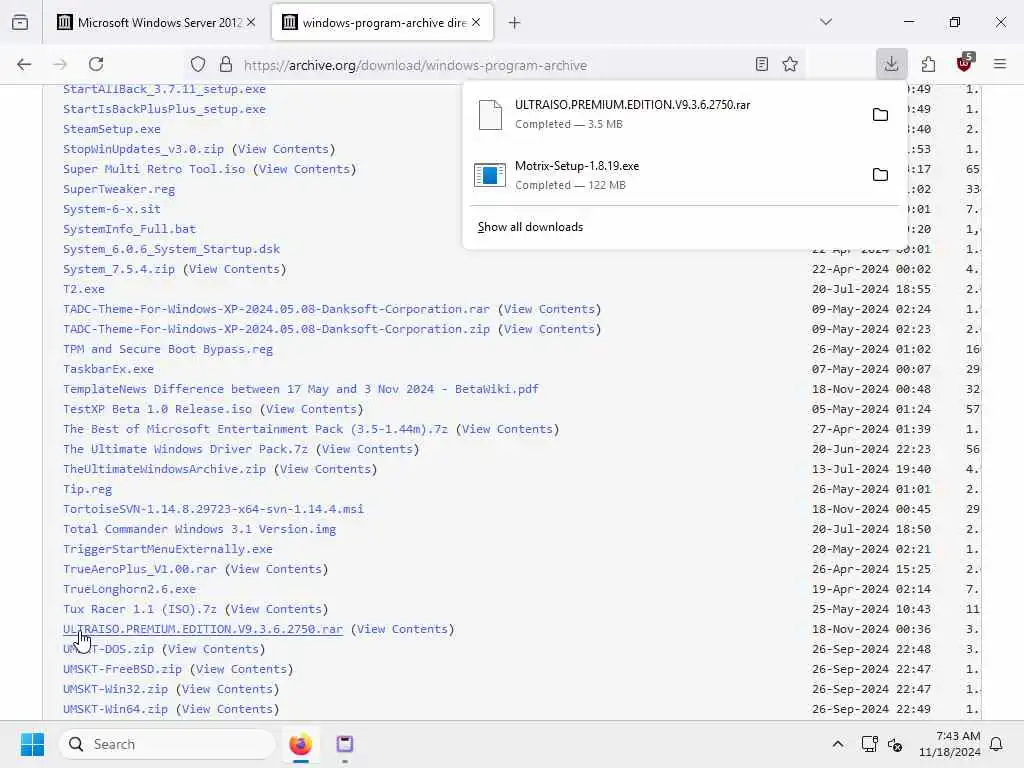
Task: Download TaskbarEx.exe
Action: (108, 369)
